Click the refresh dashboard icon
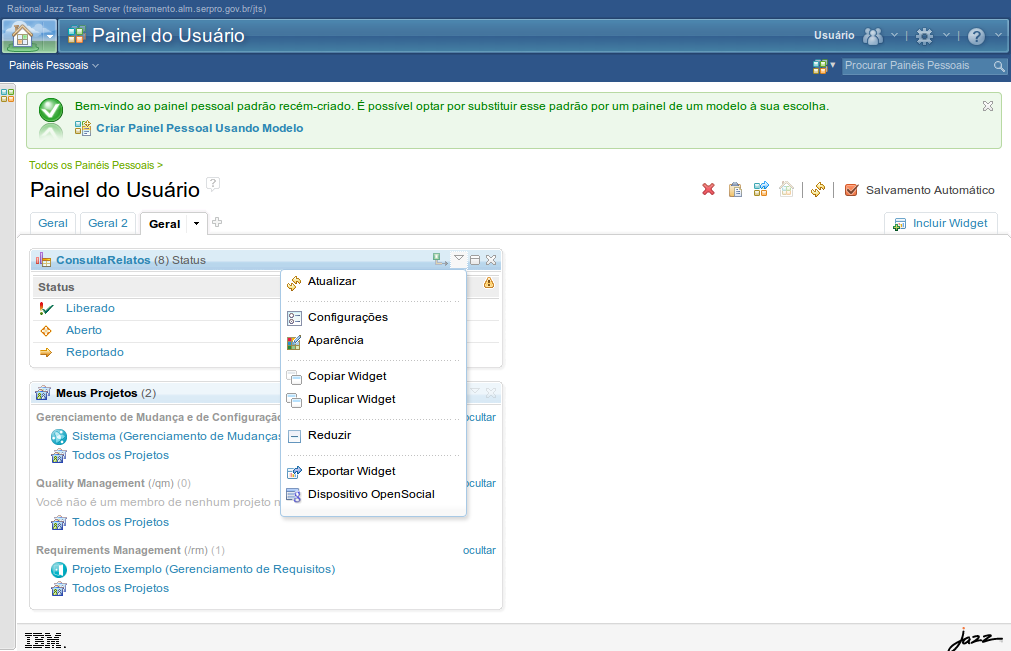The width and height of the screenshot is (1011, 651). (818, 189)
